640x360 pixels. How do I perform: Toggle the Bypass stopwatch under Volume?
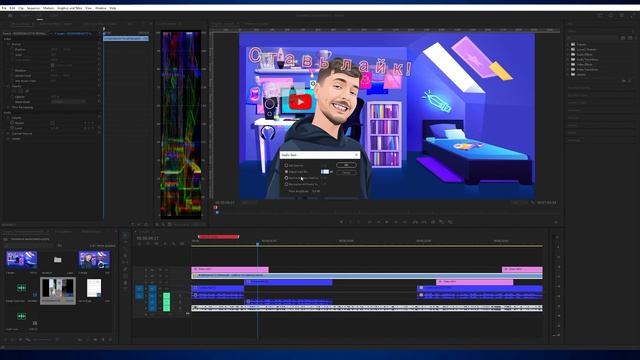(x=12, y=123)
